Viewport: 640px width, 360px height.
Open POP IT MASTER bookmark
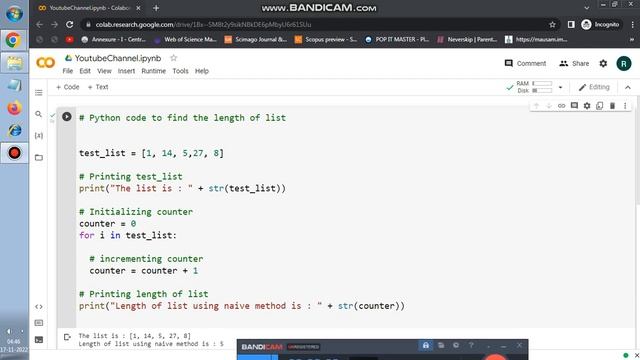point(397,40)
